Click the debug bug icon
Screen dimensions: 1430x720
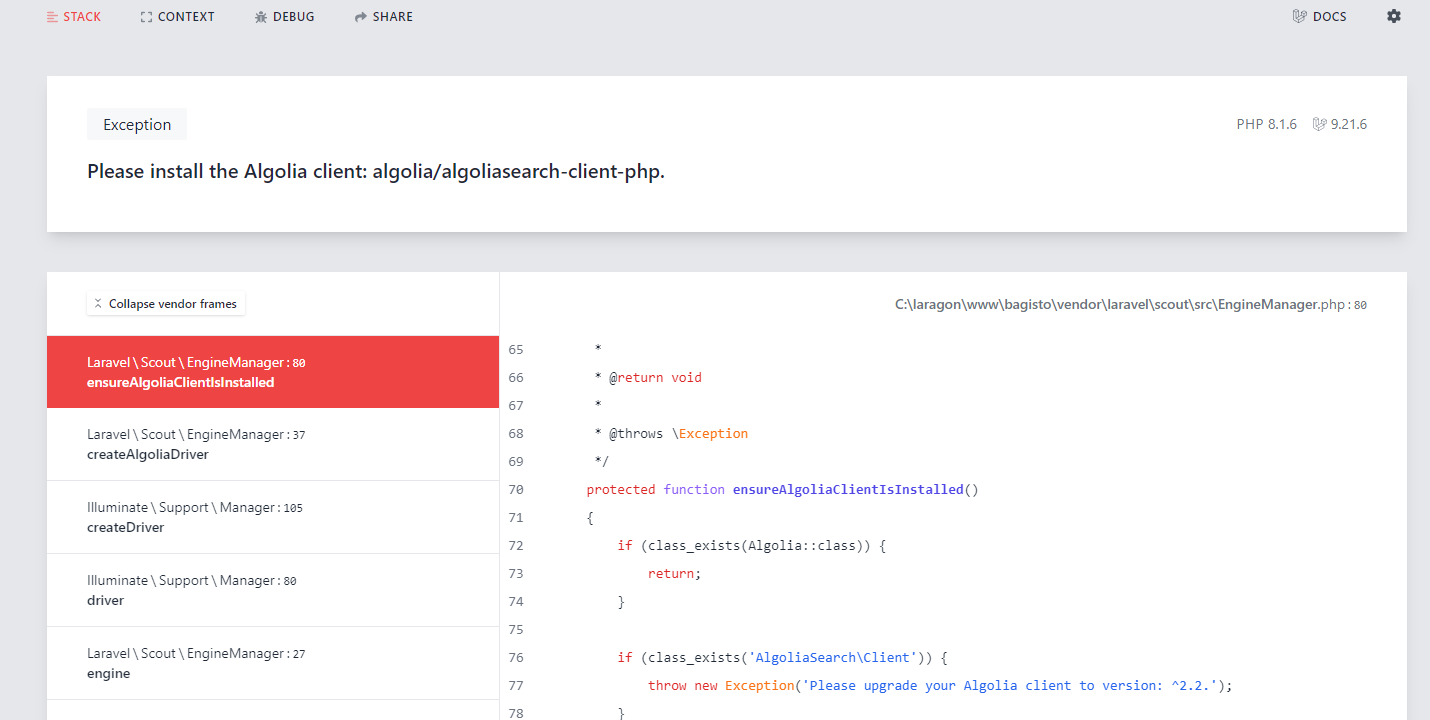click(261, 17)
